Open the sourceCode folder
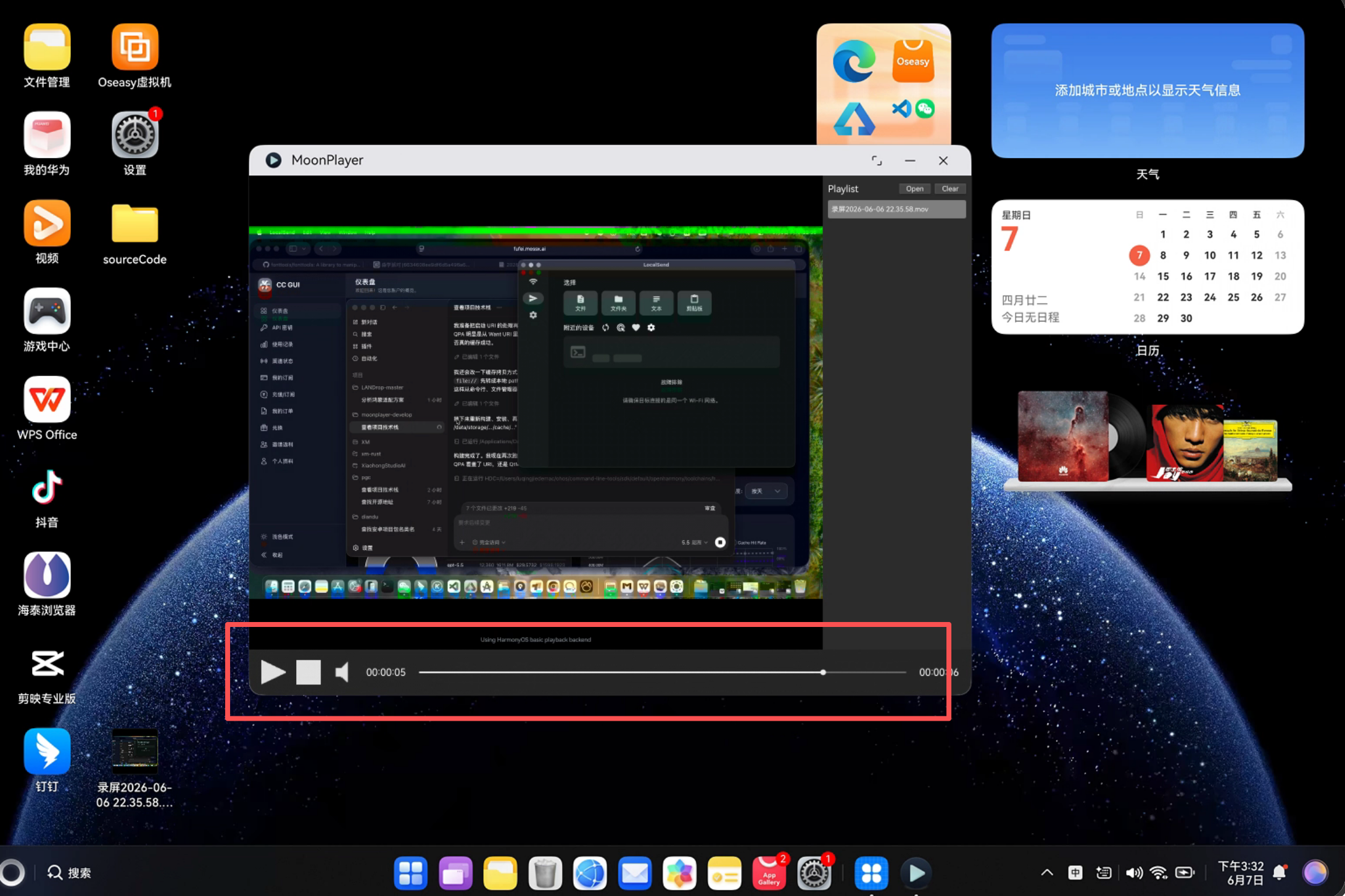The image size is (1345, 896). pos(134,233)
